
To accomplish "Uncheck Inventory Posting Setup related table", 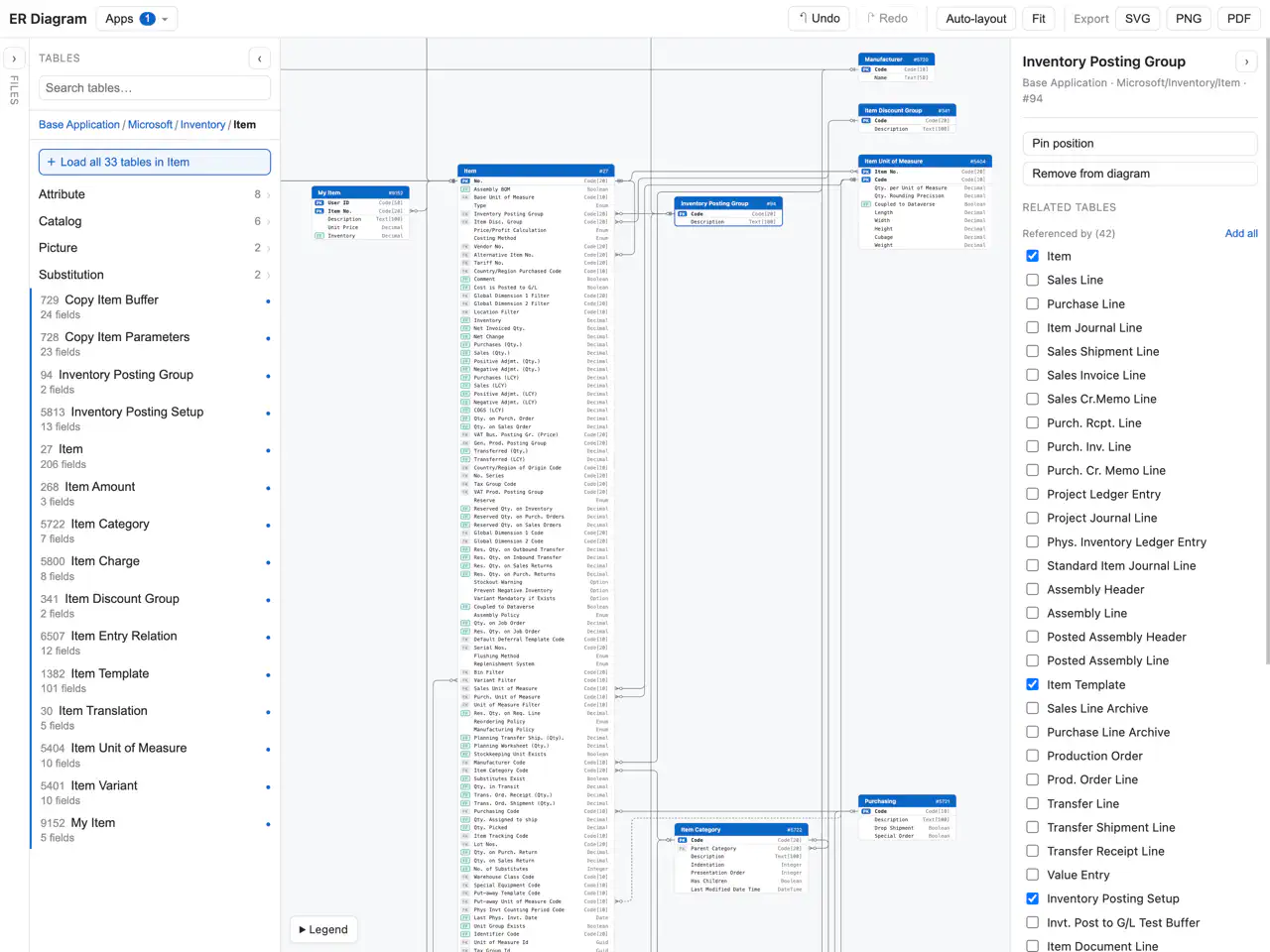I will tap(1032, 898).
